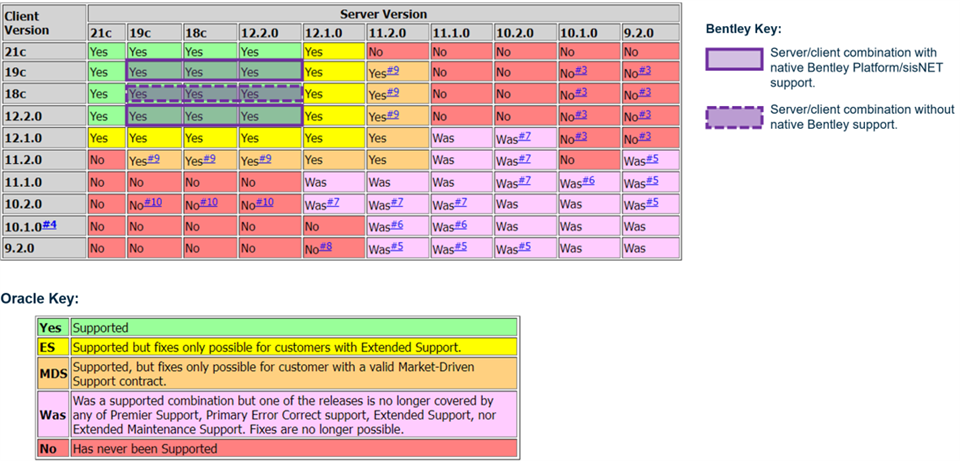Open #3 link in row 12.2.0 under server 9.2.0

click(645, 114)
